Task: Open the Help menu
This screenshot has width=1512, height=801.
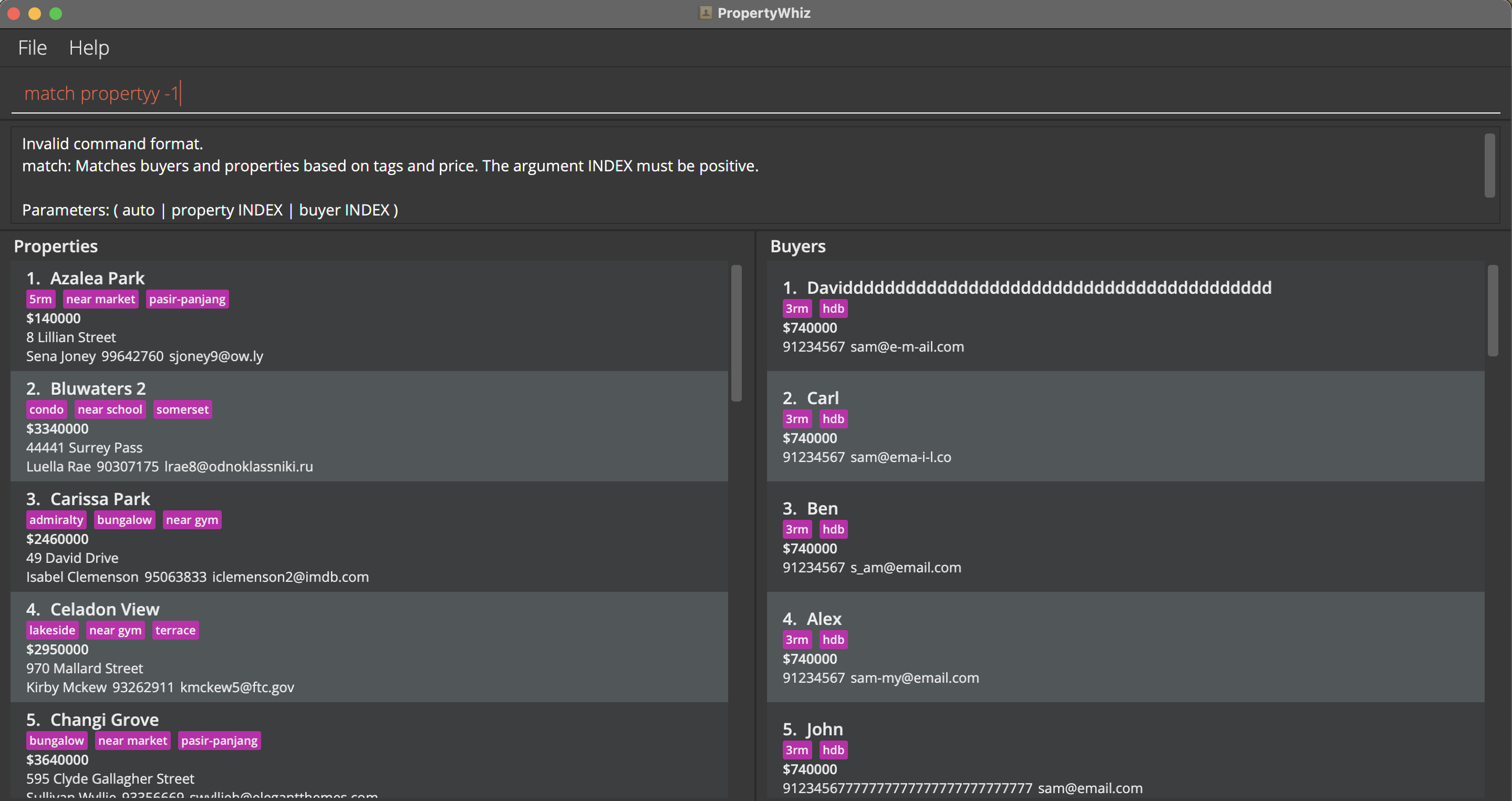Action: click(x=89, y=48)
